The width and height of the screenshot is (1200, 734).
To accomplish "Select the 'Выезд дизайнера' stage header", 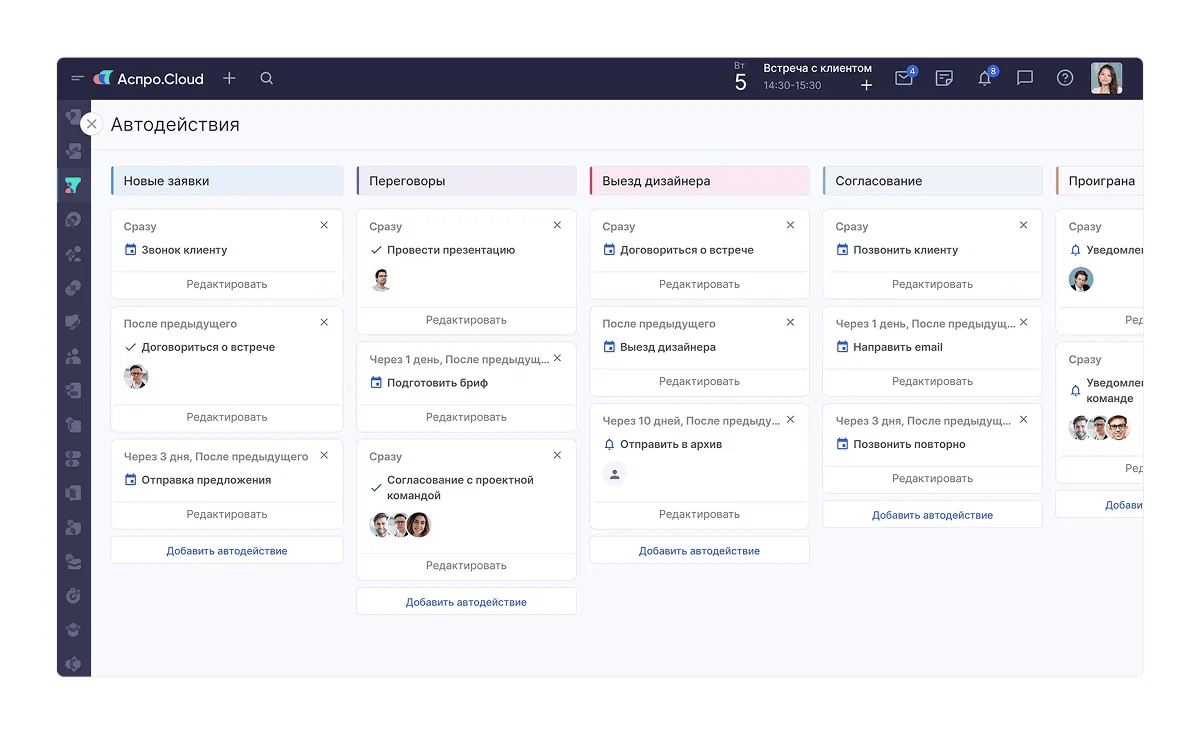I will [x=699, y=181].
